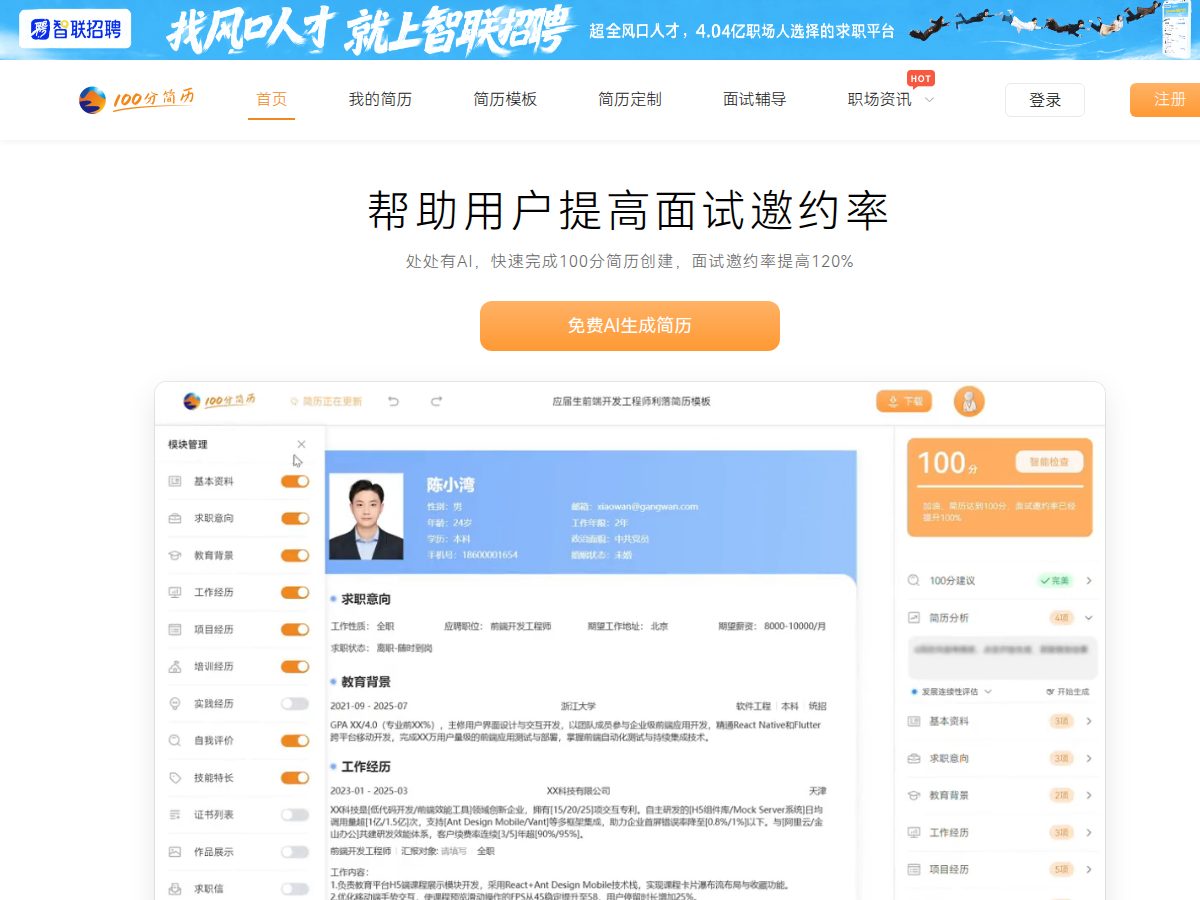Screen dimensions: 1200x900
Task: Expand 100分建议 row via its chevron
Action: pyautogui.click(x=1089, y=580)
